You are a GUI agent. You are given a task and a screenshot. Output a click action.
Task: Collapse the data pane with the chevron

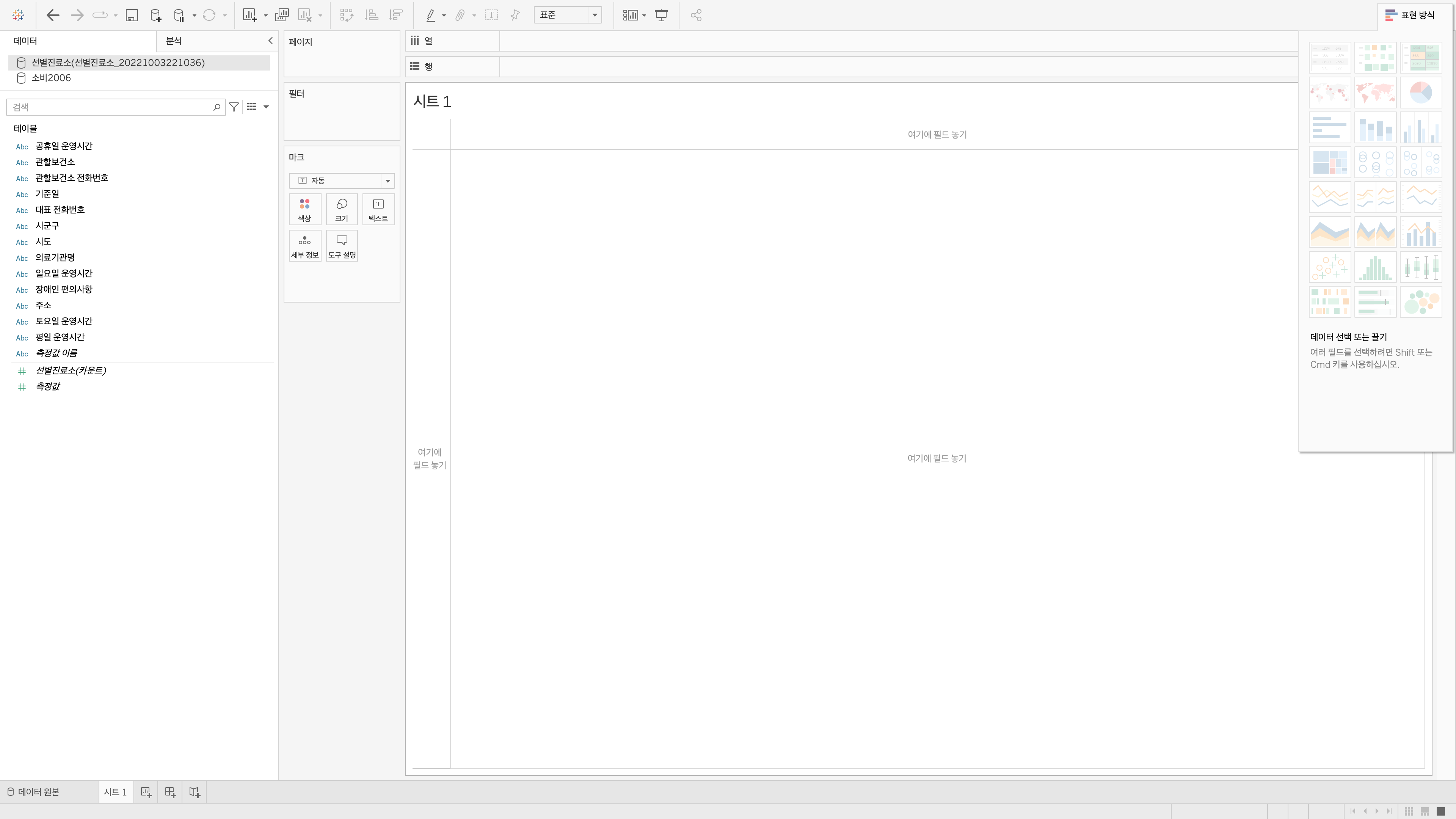point(270,41)
